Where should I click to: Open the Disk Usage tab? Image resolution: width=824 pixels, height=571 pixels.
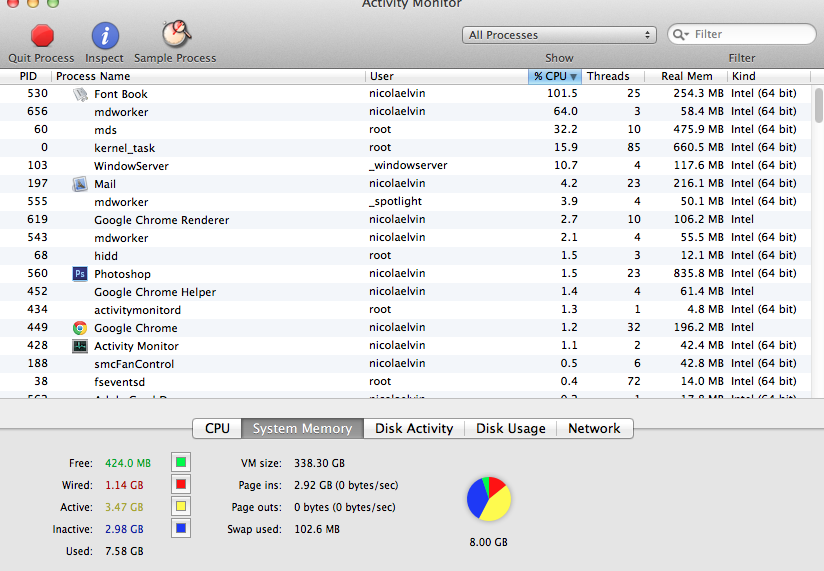(x=510, y=429)
